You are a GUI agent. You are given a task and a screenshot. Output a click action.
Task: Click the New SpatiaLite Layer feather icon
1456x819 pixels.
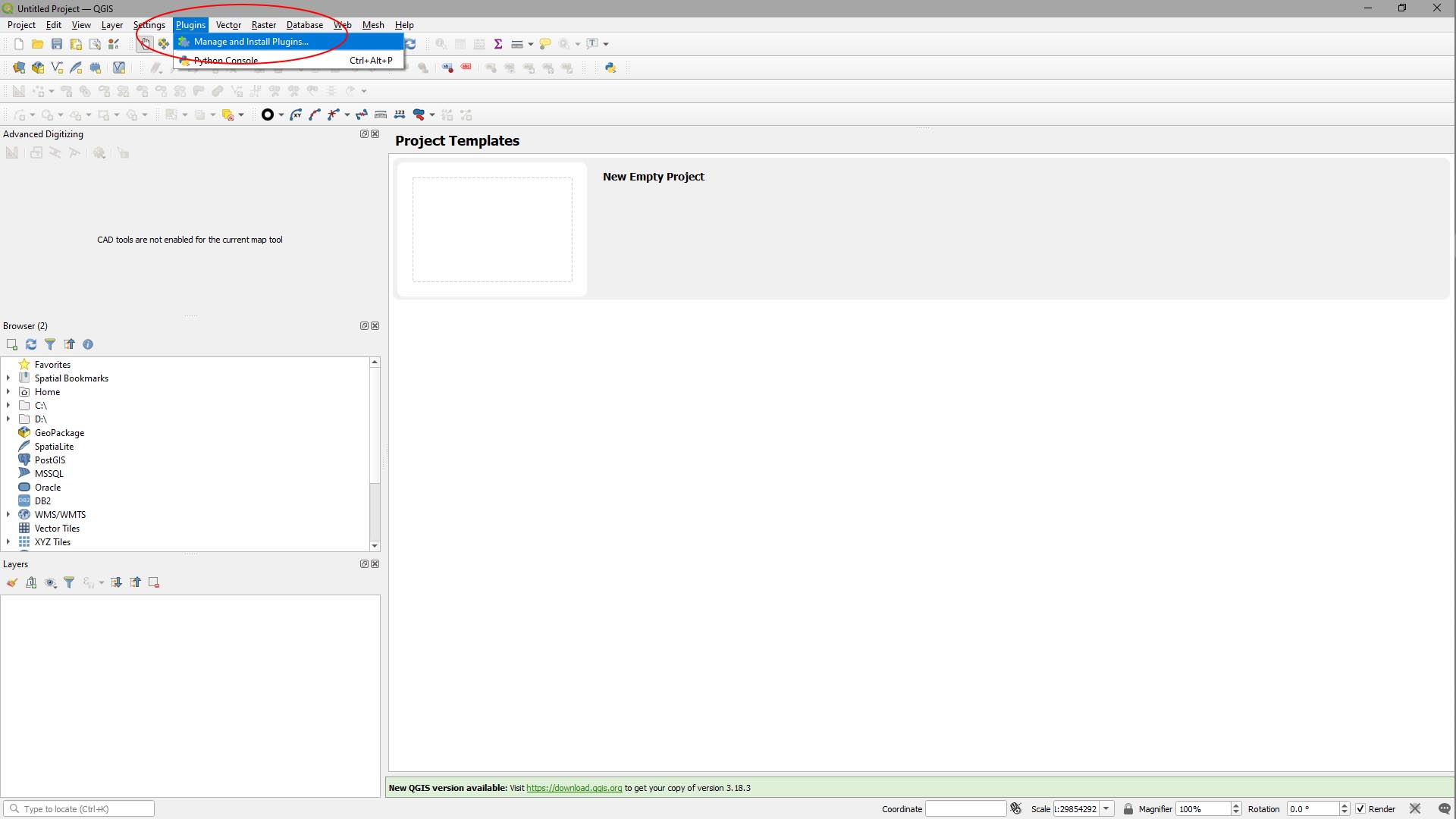tap(76, 67)
